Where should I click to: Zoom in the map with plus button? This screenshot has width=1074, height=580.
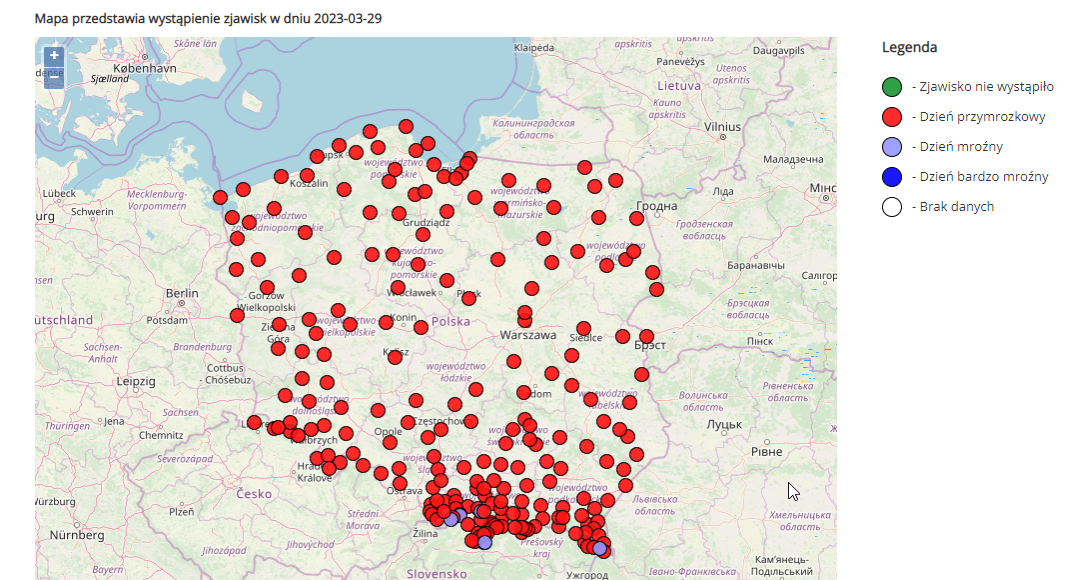pos(54,56)
